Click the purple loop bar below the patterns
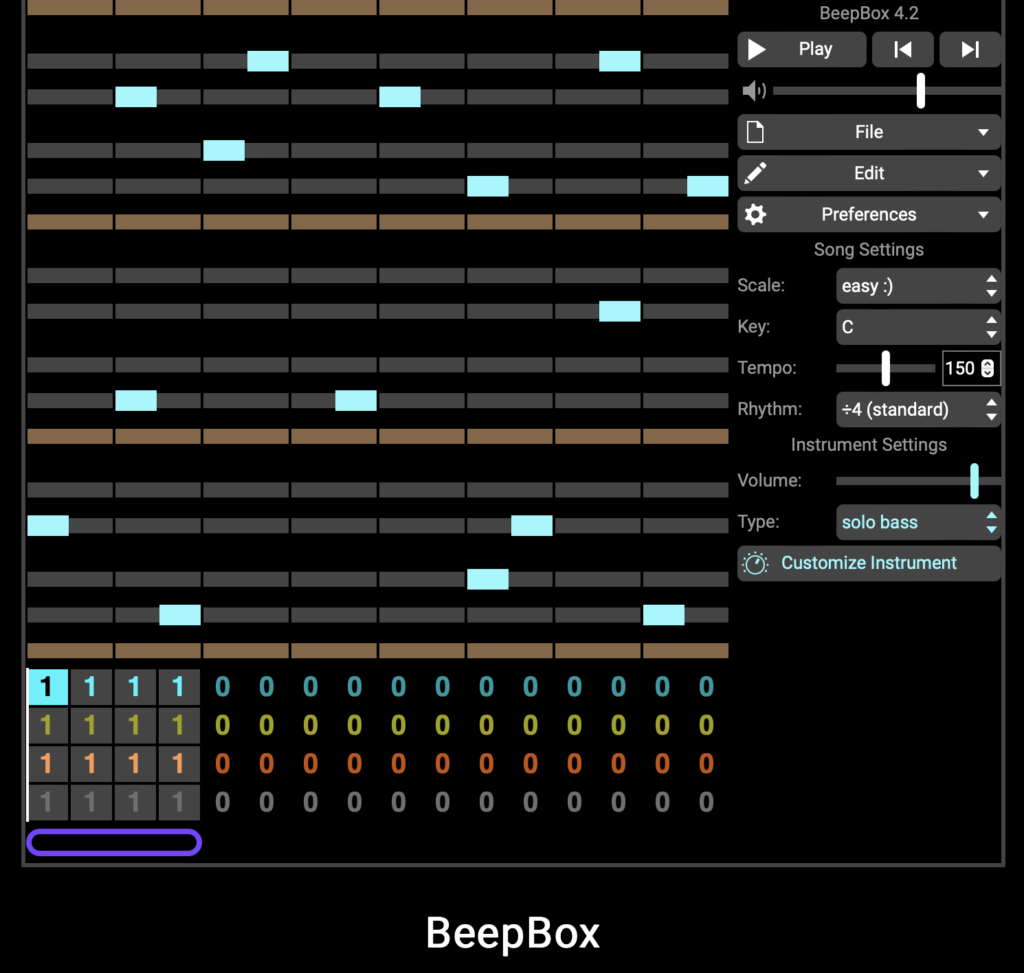Image resolution: width=1024 pixels, height=973 pixels. 114,843
